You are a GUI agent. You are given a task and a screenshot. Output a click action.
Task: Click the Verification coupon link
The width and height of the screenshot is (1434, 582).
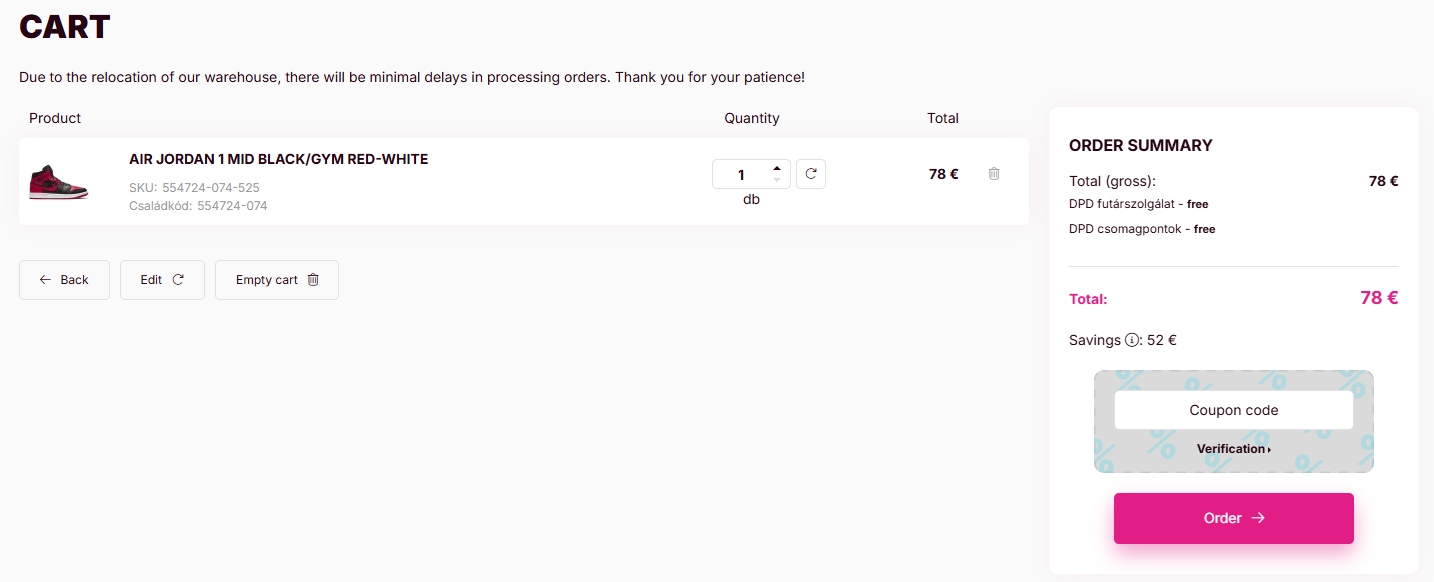[x=1233, y=449]
